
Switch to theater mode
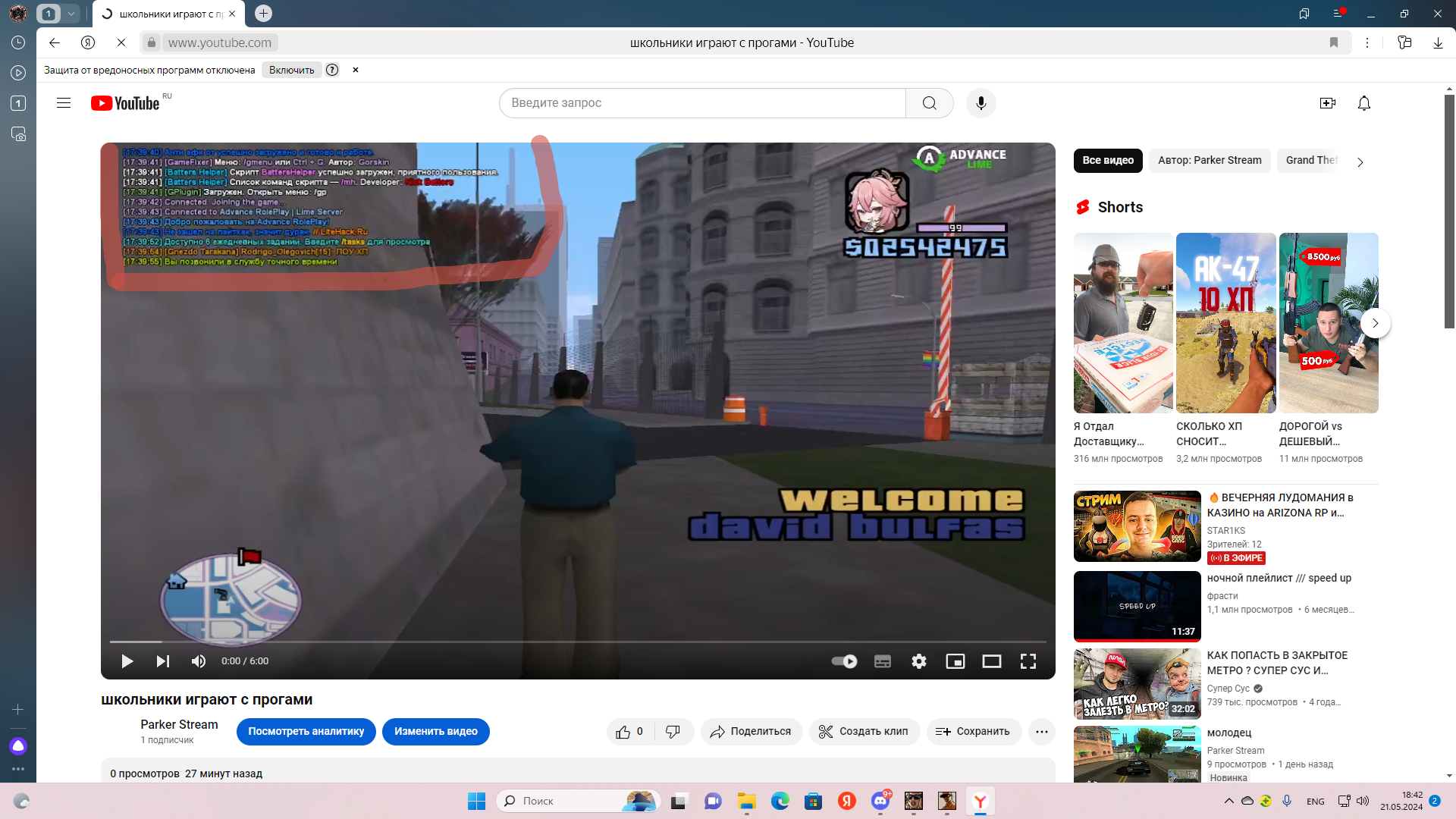click(x=992, y=661)
